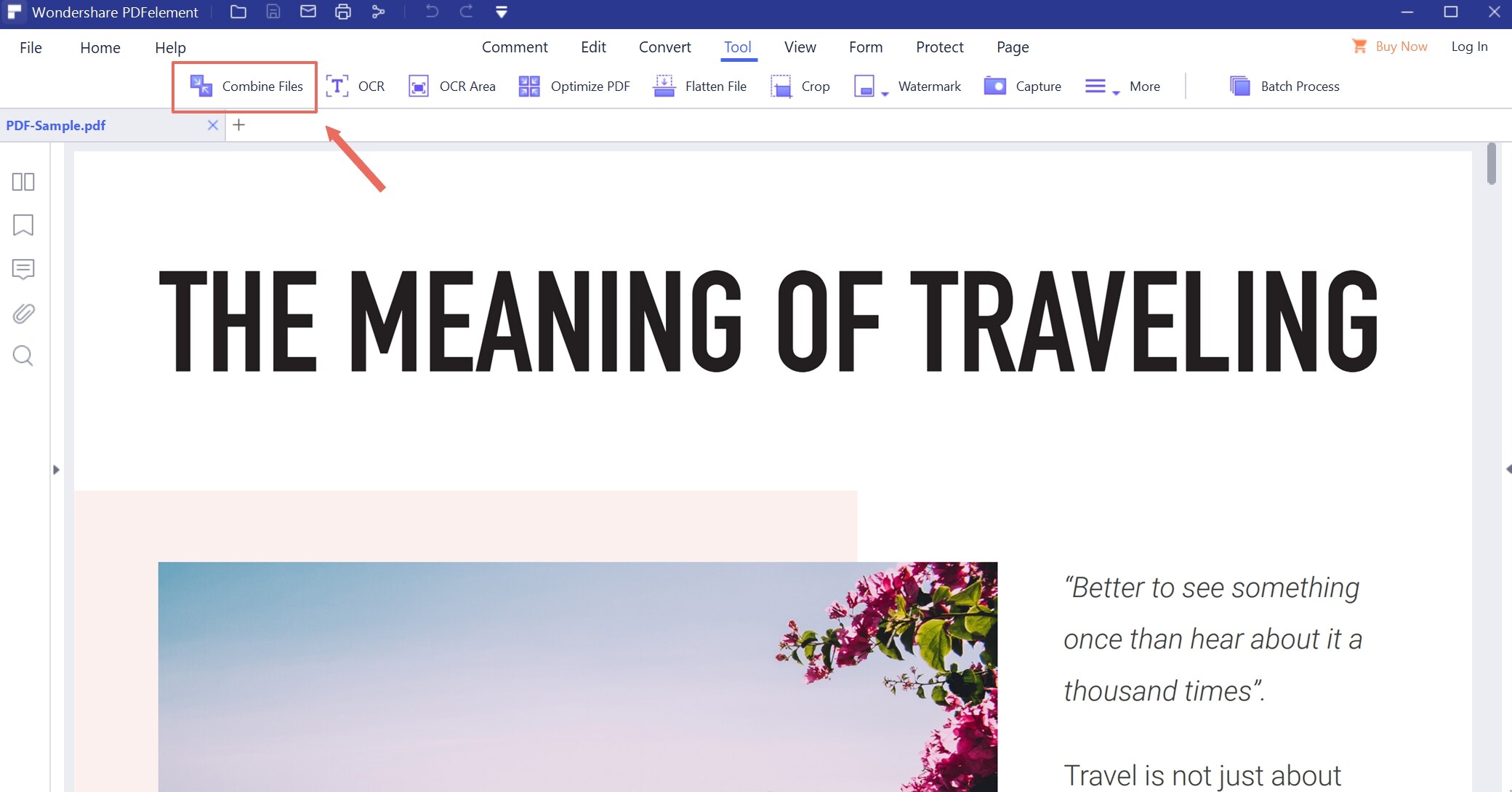Click the Flatten File icon

664,86
